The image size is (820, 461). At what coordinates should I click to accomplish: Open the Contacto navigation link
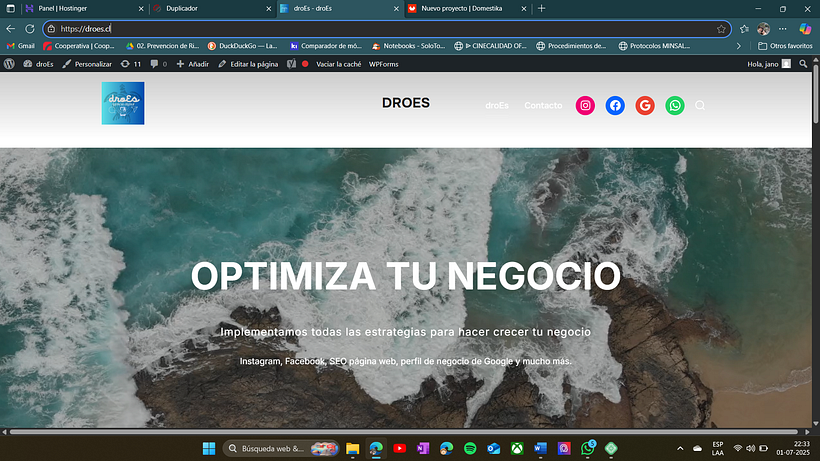click(543, 105)
